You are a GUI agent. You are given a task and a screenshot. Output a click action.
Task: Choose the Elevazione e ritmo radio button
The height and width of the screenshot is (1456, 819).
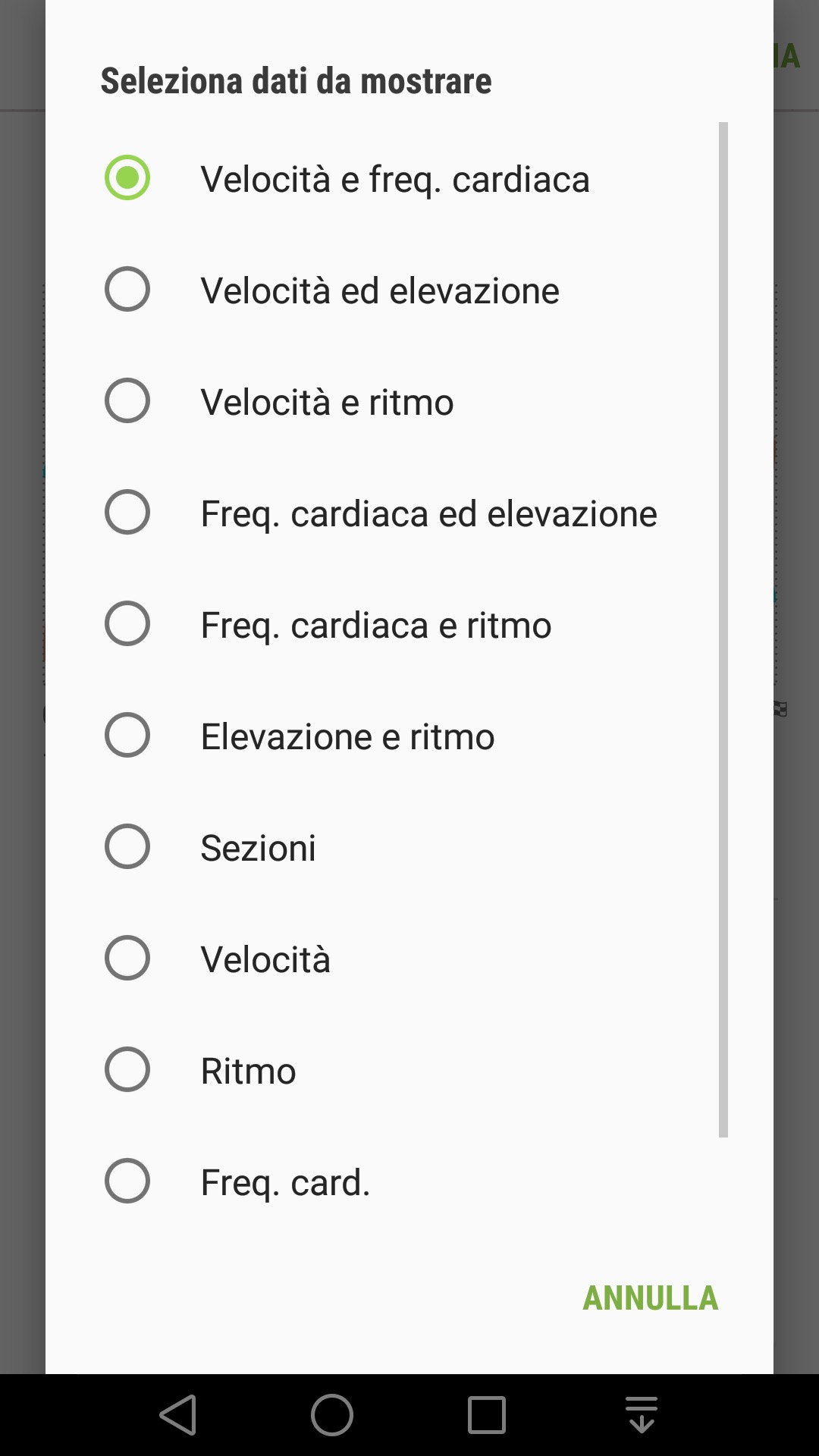pos(127,735)
